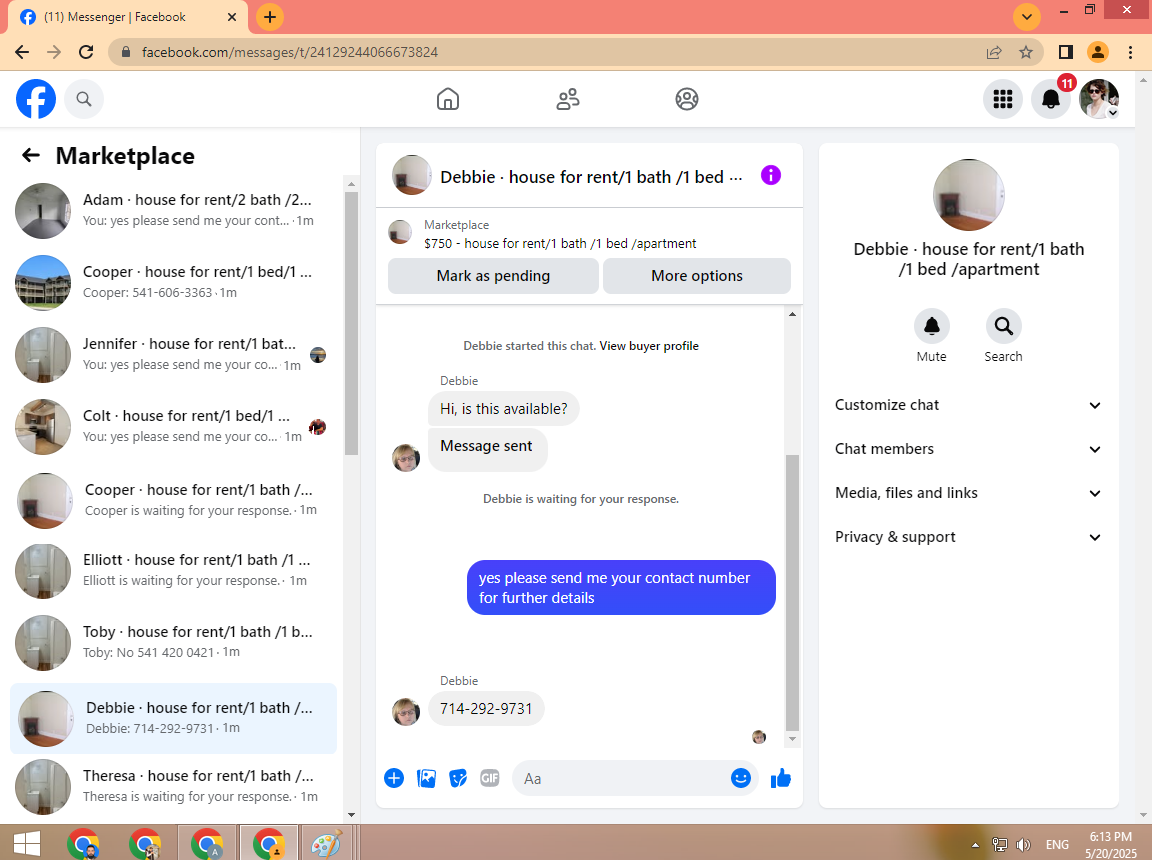1152x860 pixels.
Task: Click the browser address bar URL
Action: pos(290,52)
